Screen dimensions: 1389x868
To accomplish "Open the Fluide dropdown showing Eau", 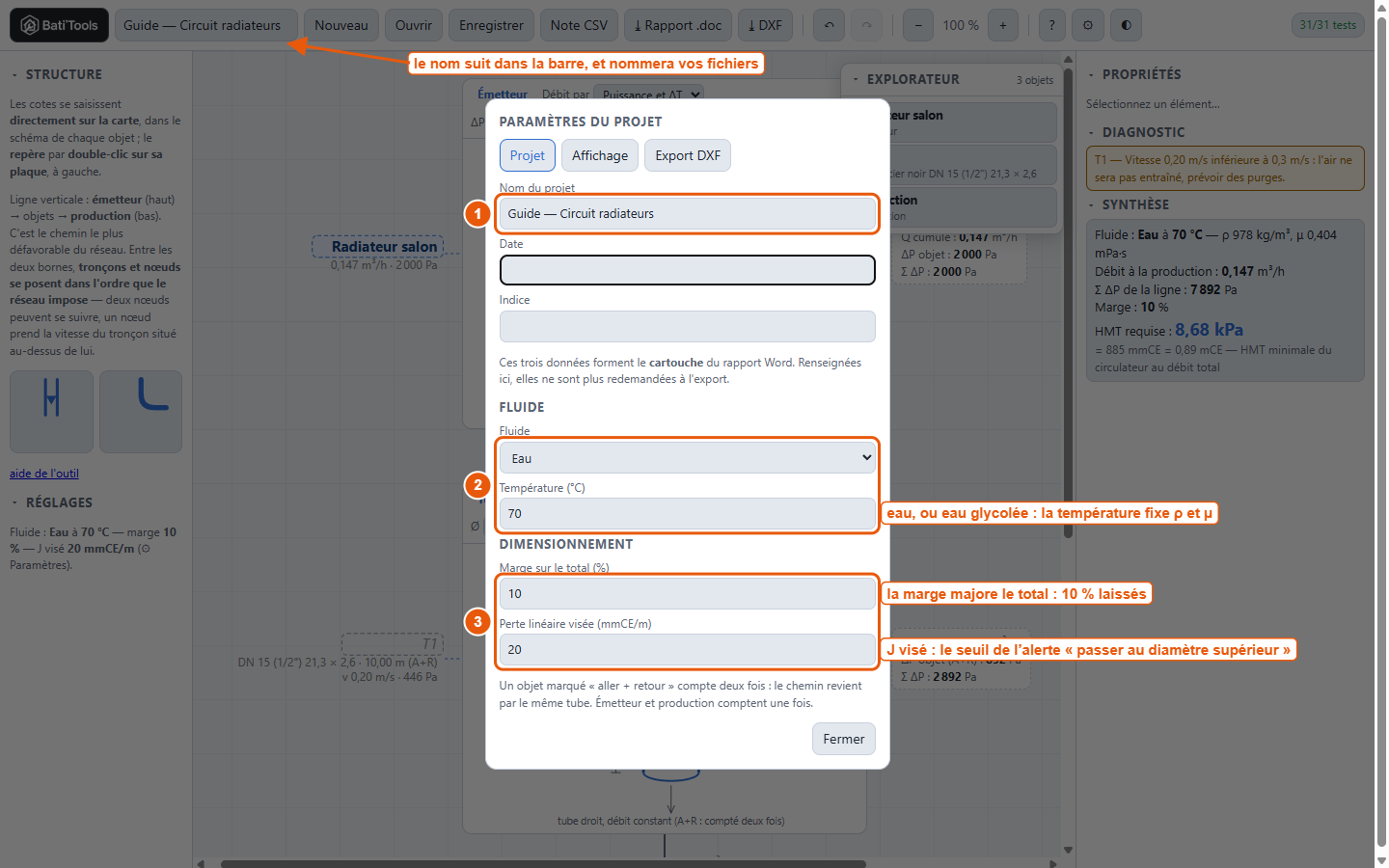I will (688, 458).
